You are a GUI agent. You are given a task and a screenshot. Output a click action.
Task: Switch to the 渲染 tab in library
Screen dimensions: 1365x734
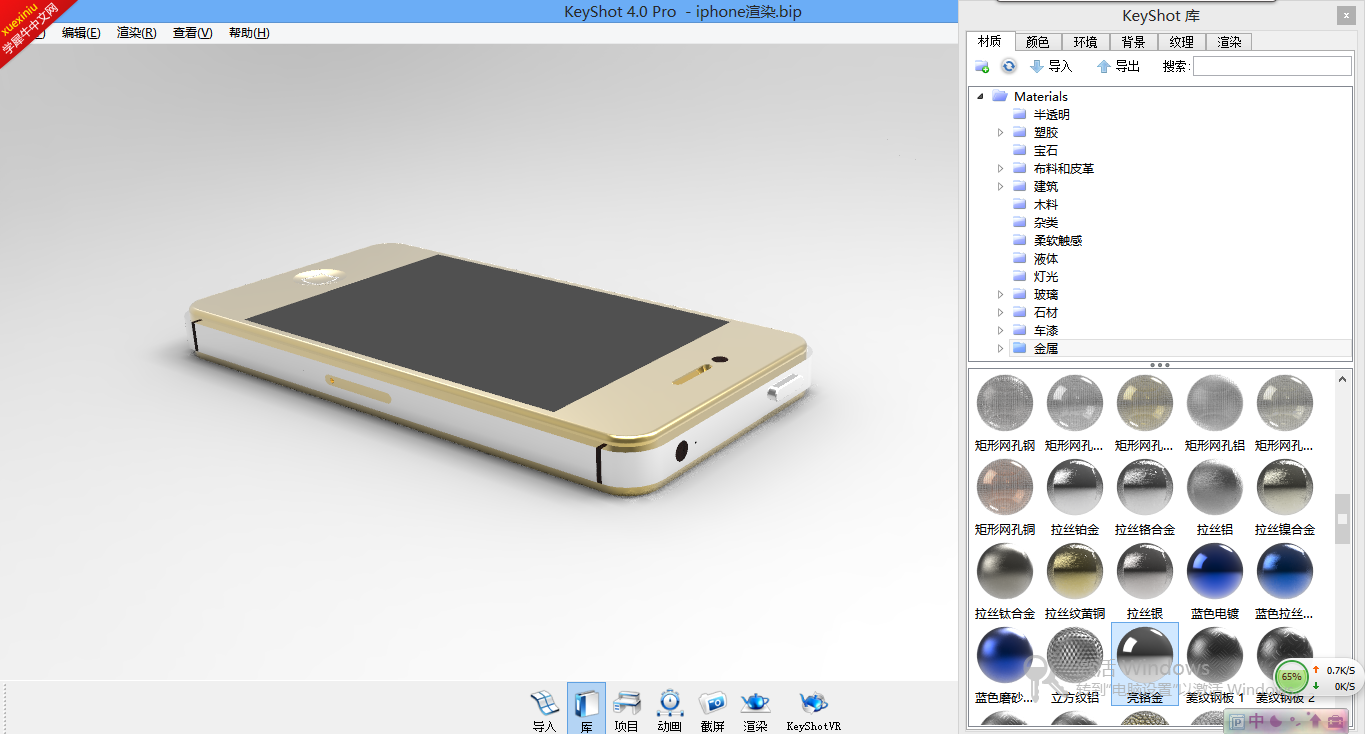point(1229,42)
